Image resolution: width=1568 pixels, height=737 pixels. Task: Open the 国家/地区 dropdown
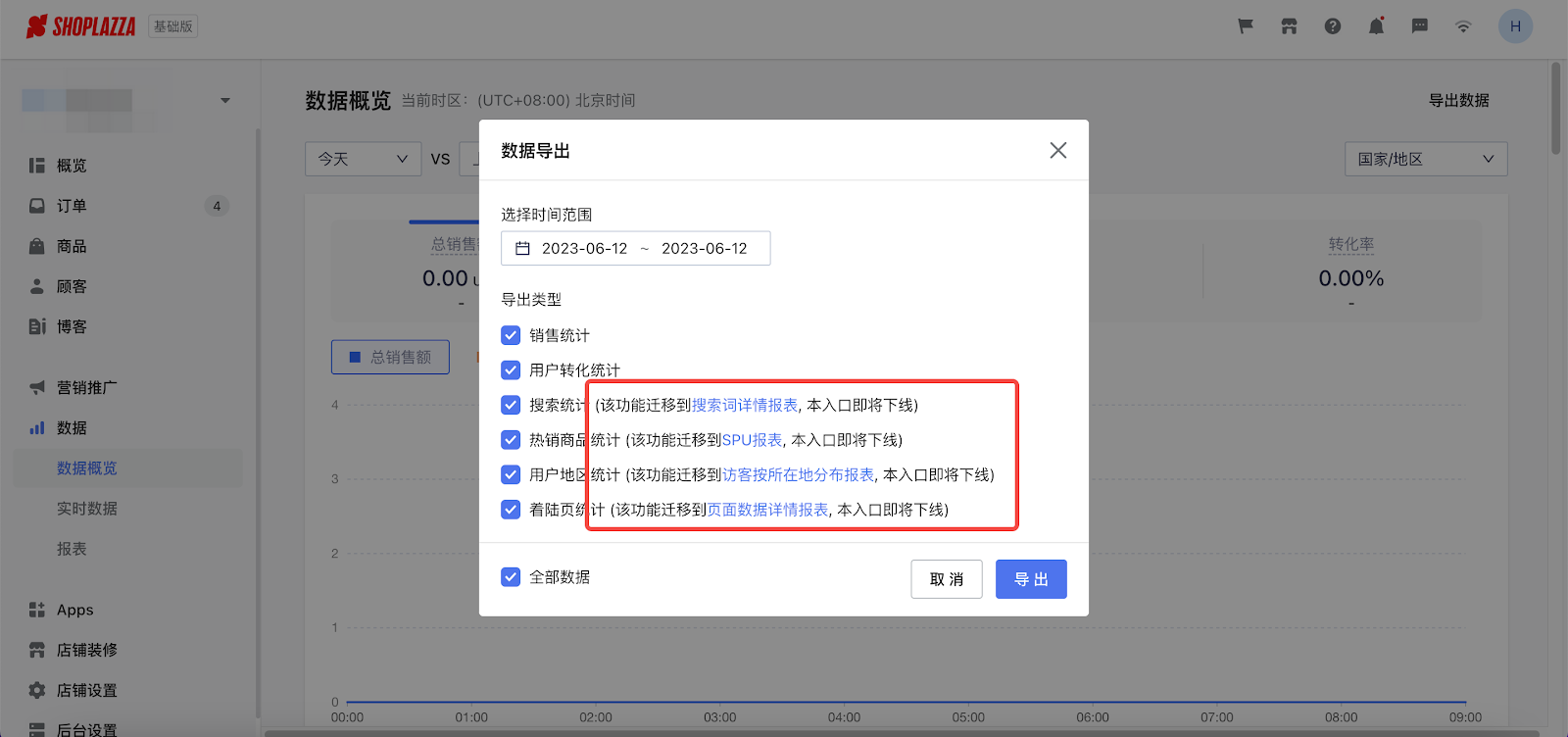(1425, 159)
